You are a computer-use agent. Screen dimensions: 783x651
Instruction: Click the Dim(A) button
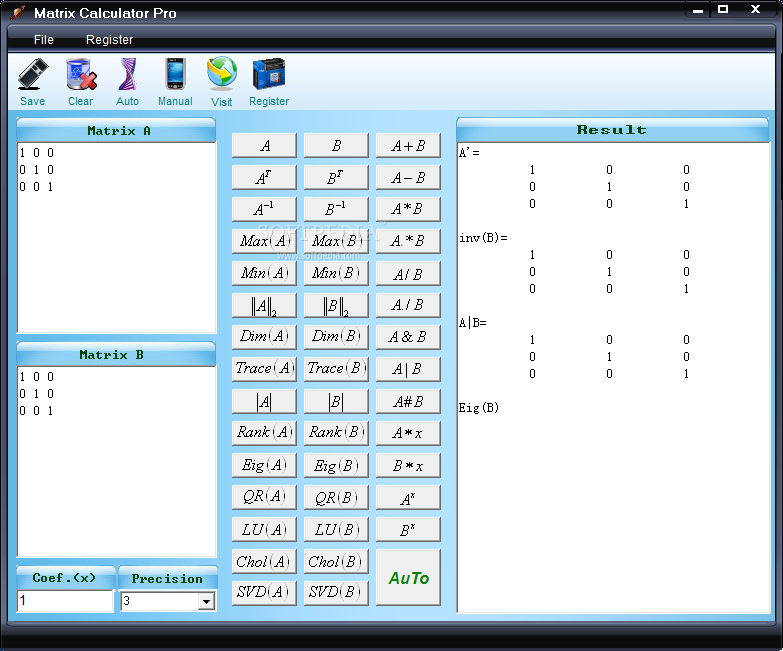(x=264, y=337)
